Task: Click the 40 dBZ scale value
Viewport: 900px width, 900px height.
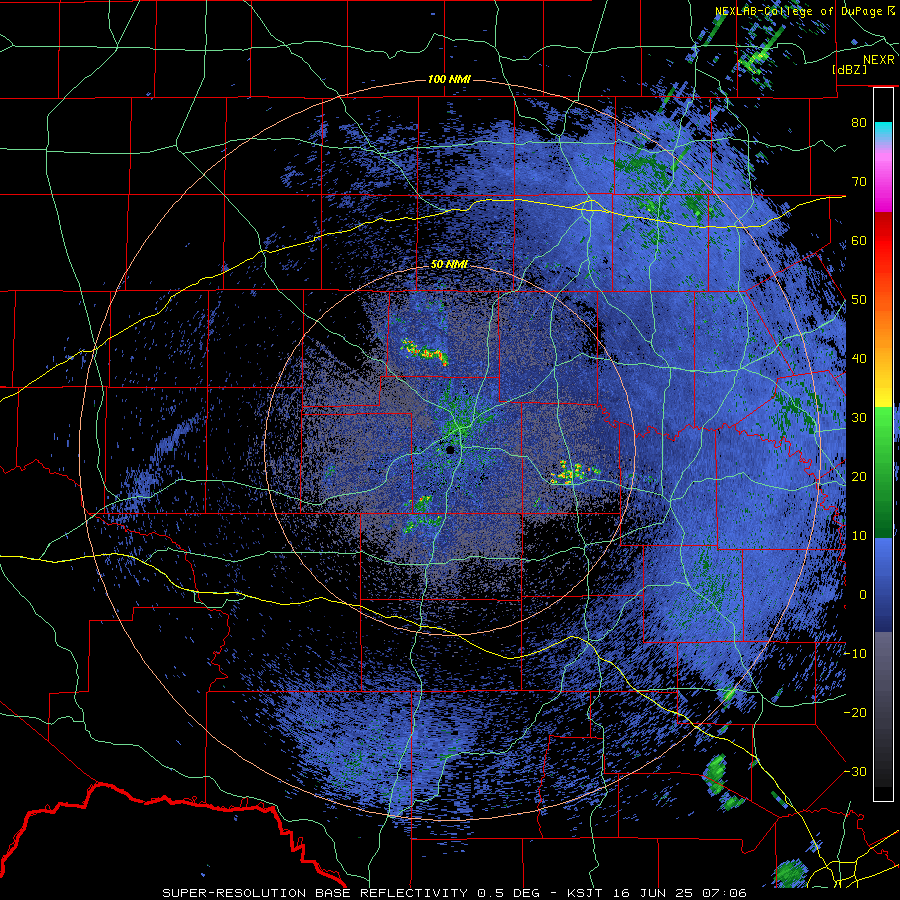Action: coord(859,359)
